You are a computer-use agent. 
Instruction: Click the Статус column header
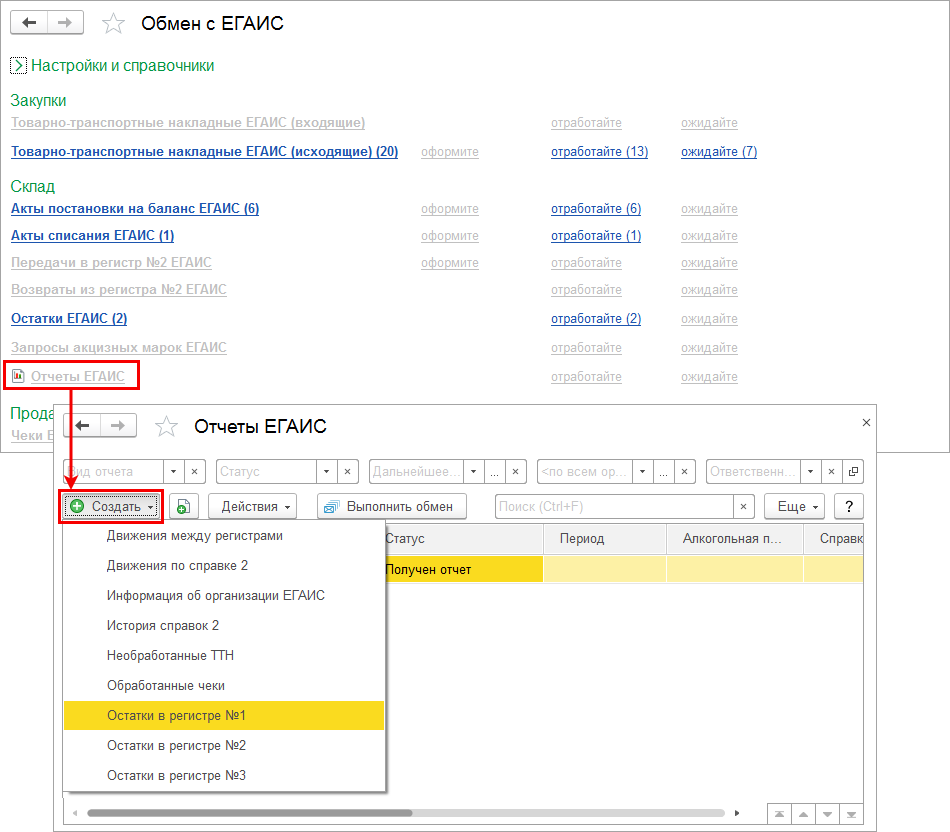[463, 539]
